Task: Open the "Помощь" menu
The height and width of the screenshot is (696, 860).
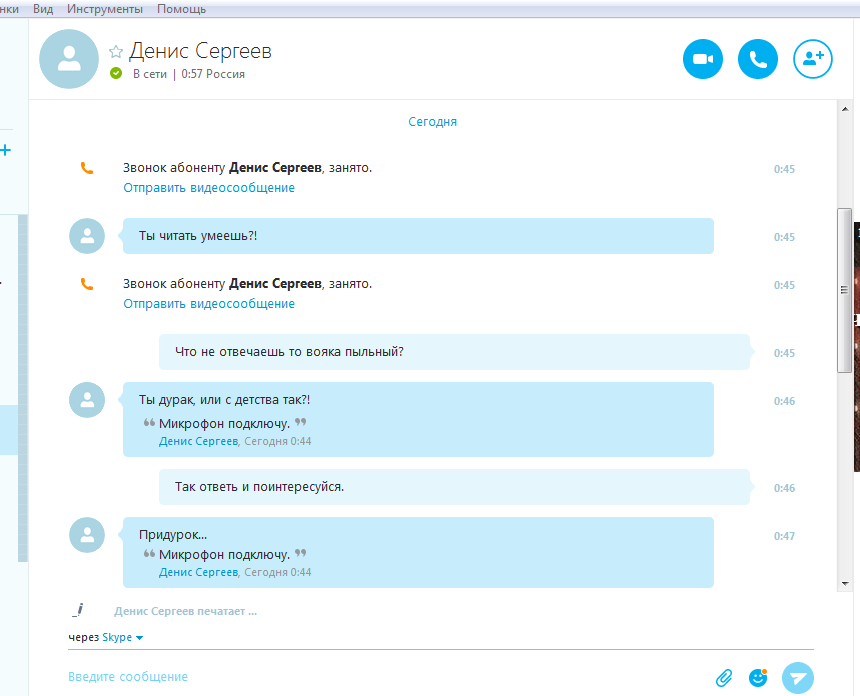Action: tap(181, 9)
